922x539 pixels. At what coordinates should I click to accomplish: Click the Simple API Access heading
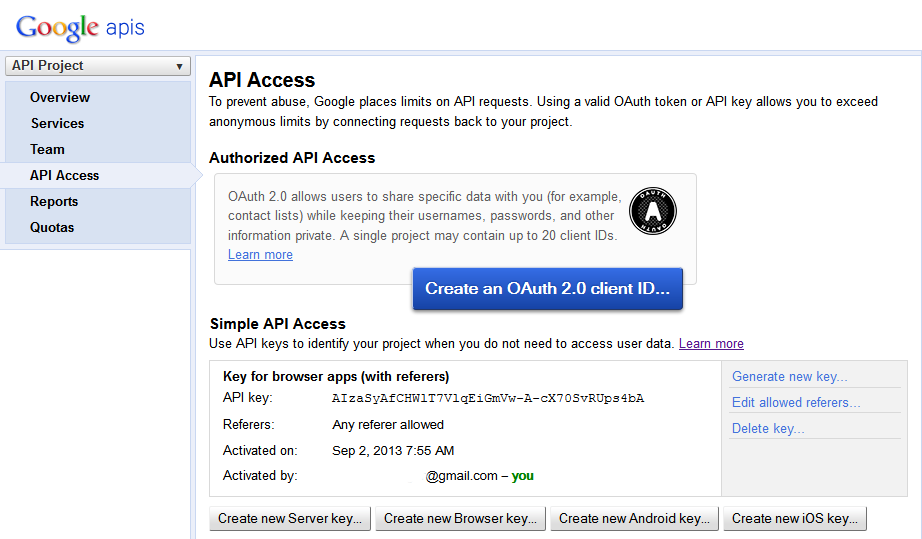pos(278,324)
